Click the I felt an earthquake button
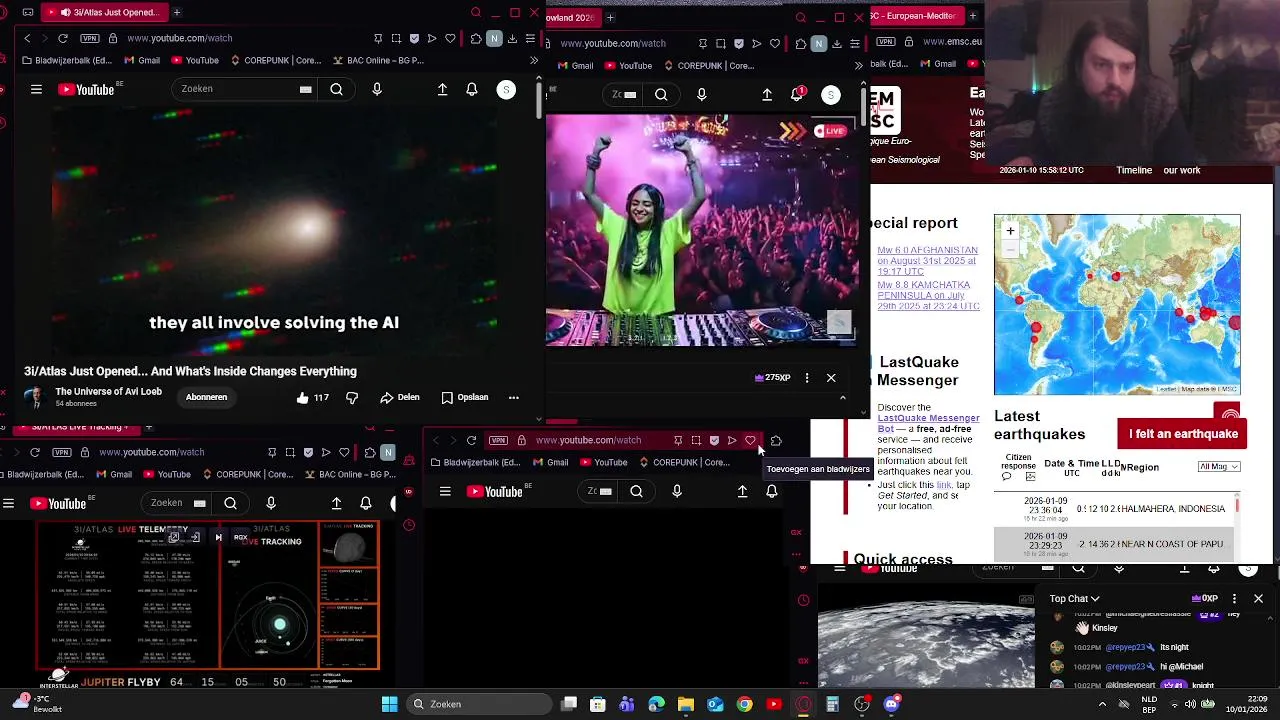Viewport: 1280px width, 720px height. point(1183,434)
